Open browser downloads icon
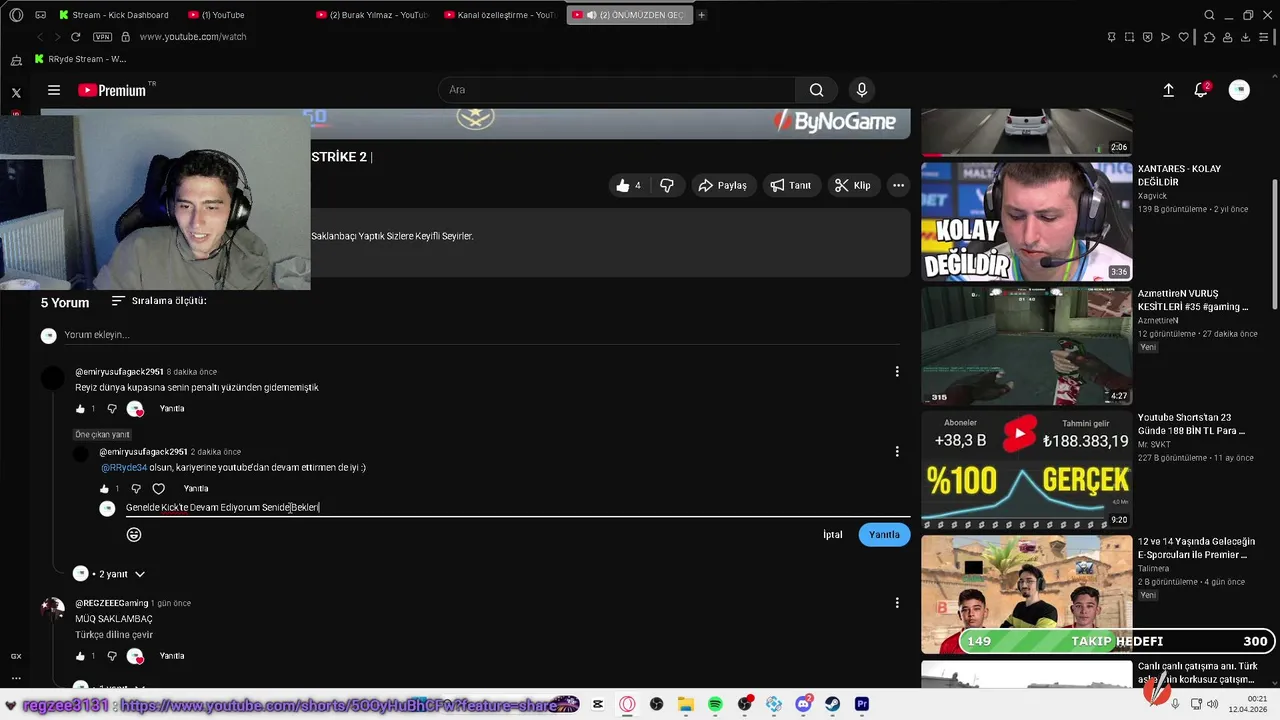 pyautogui.click(x=1246, y=37)
